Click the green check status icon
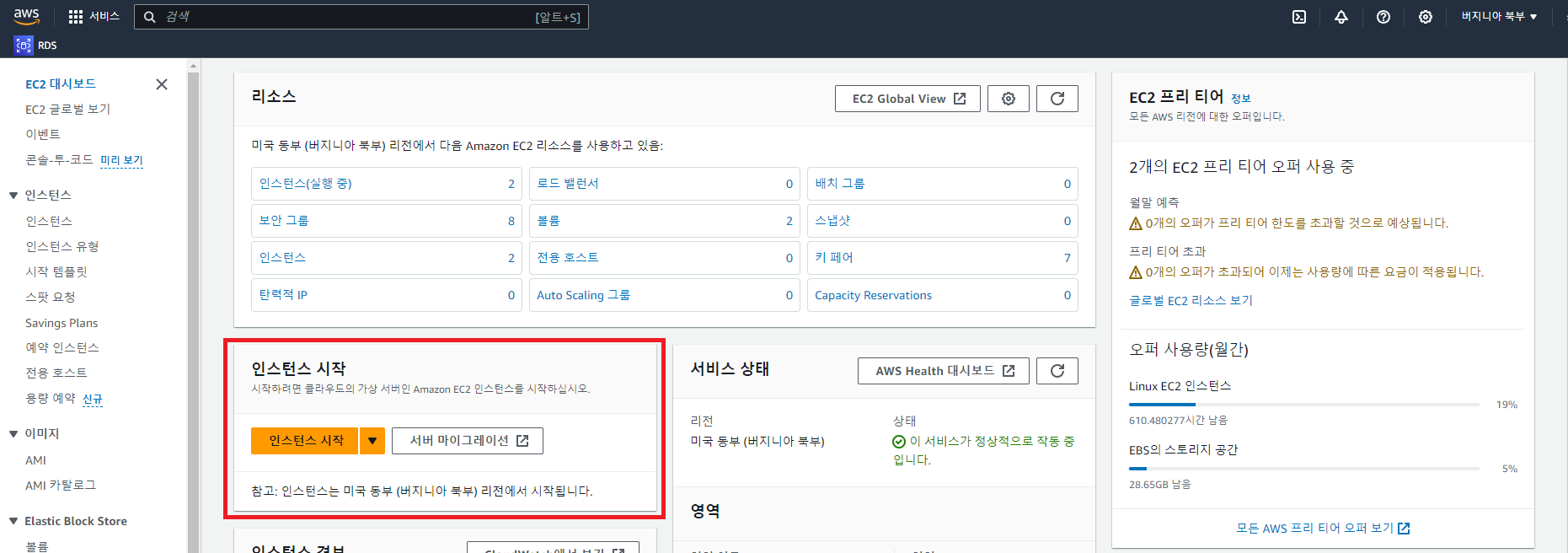 coord(899,442)
